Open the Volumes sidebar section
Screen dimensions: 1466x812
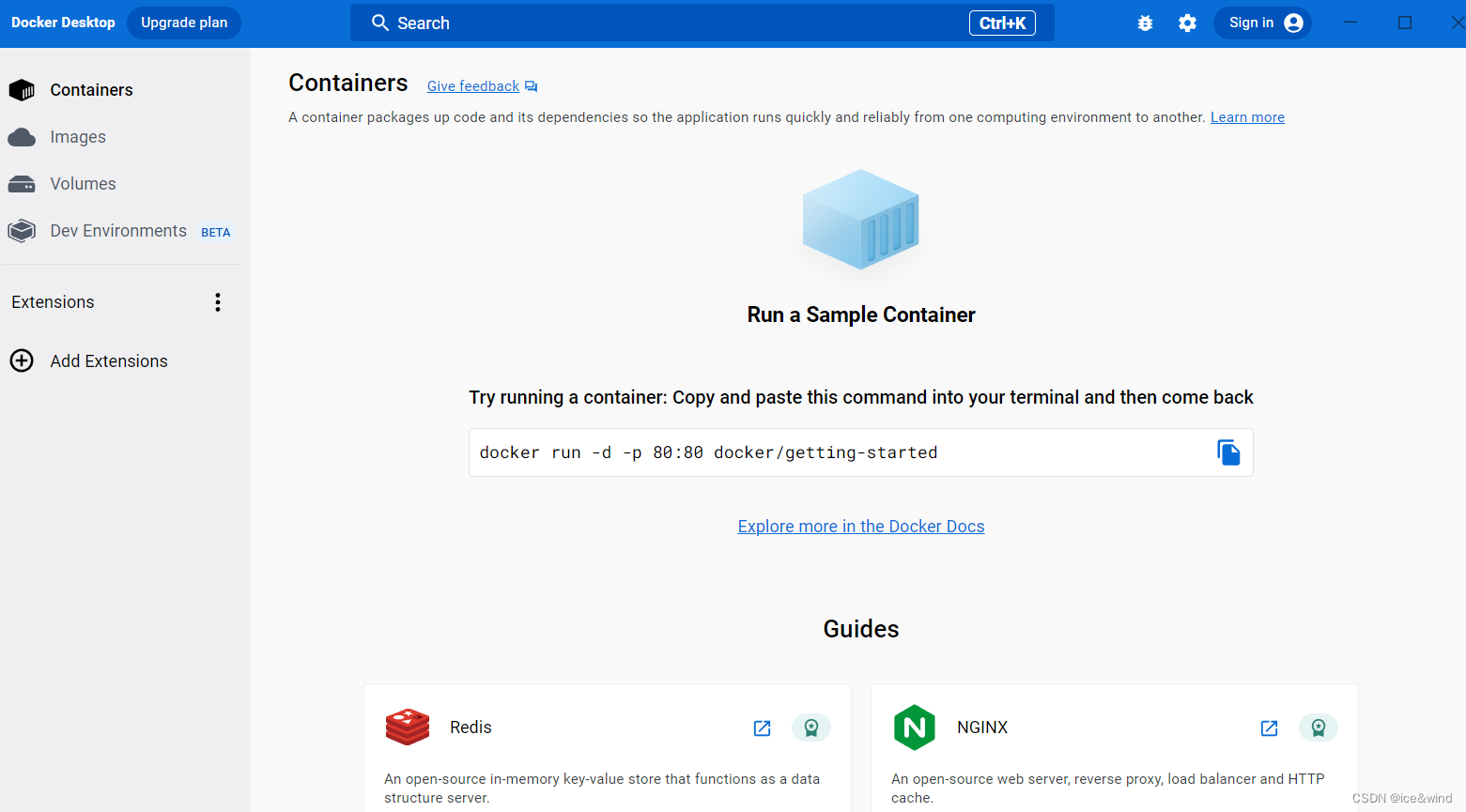pyautogui.click(x=83, y=184)
